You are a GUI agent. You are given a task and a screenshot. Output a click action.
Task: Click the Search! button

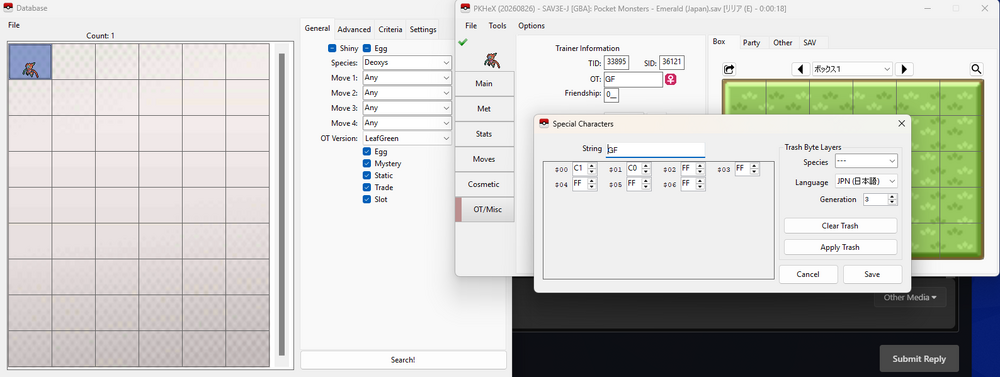403,360
